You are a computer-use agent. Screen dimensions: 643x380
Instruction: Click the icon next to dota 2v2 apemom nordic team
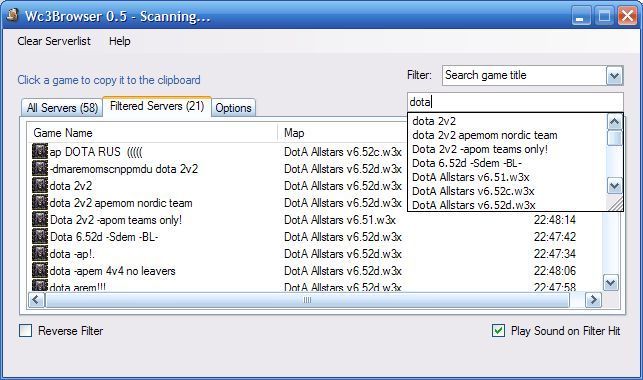40,203
